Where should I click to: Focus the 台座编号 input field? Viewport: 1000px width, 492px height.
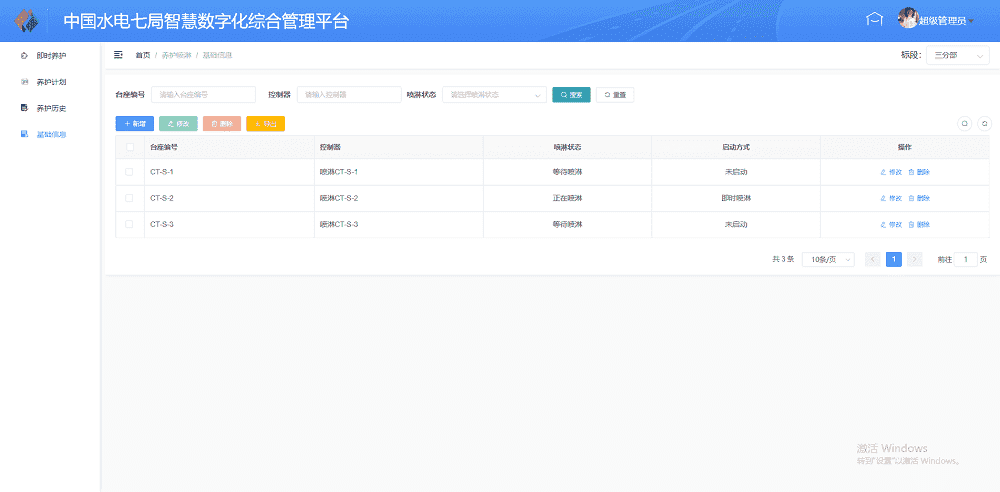(203, 95)
